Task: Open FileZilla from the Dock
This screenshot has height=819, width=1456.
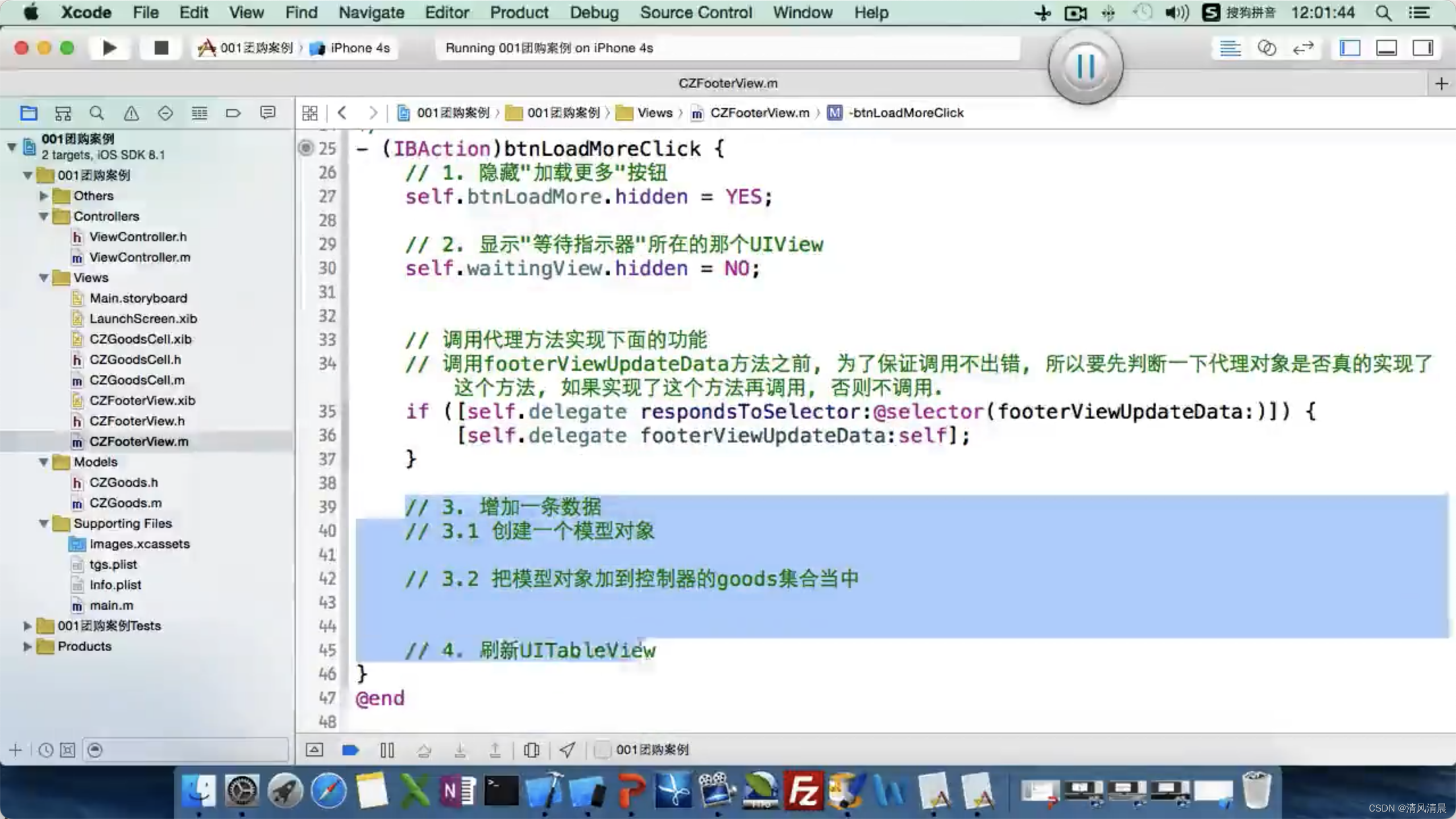Action: point(803,791)
